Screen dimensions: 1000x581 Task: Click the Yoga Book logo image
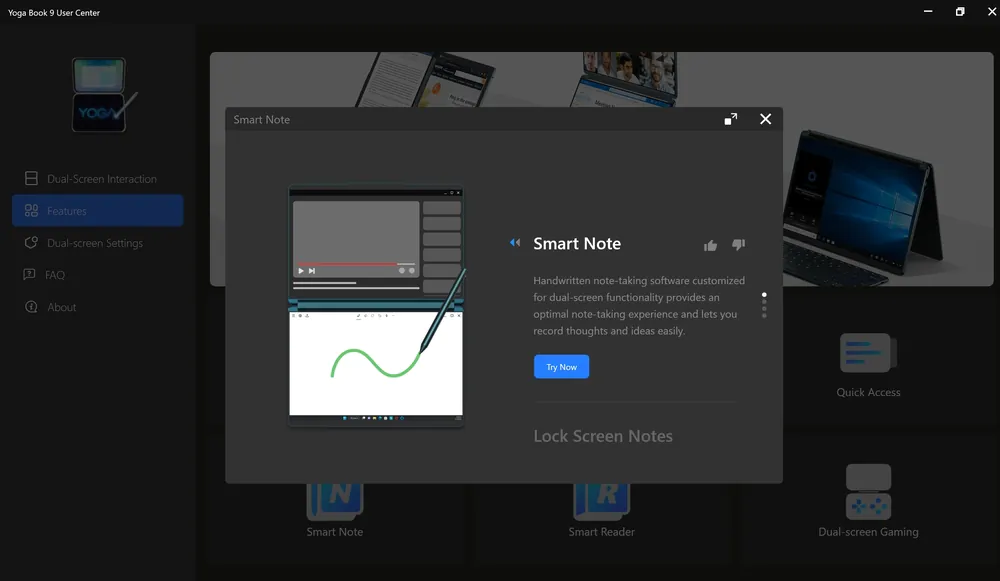(103, 95)
